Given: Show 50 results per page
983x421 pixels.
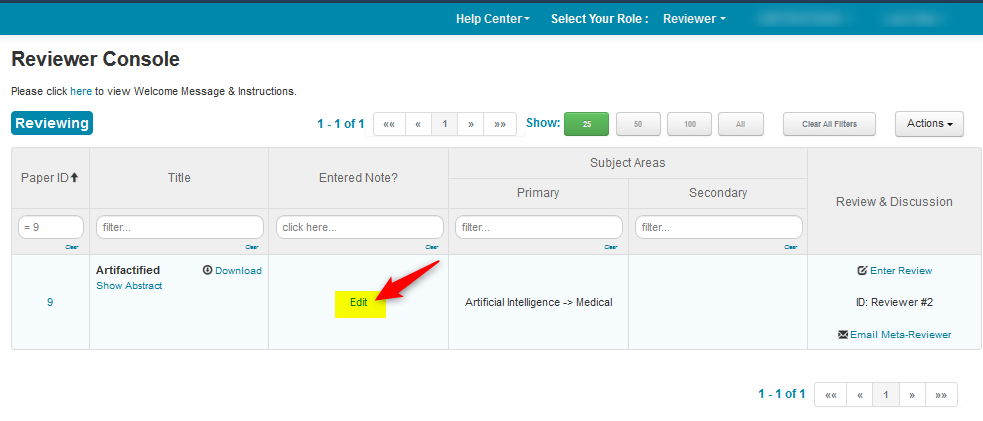Looking at the screenshot, I should (638, 124).
